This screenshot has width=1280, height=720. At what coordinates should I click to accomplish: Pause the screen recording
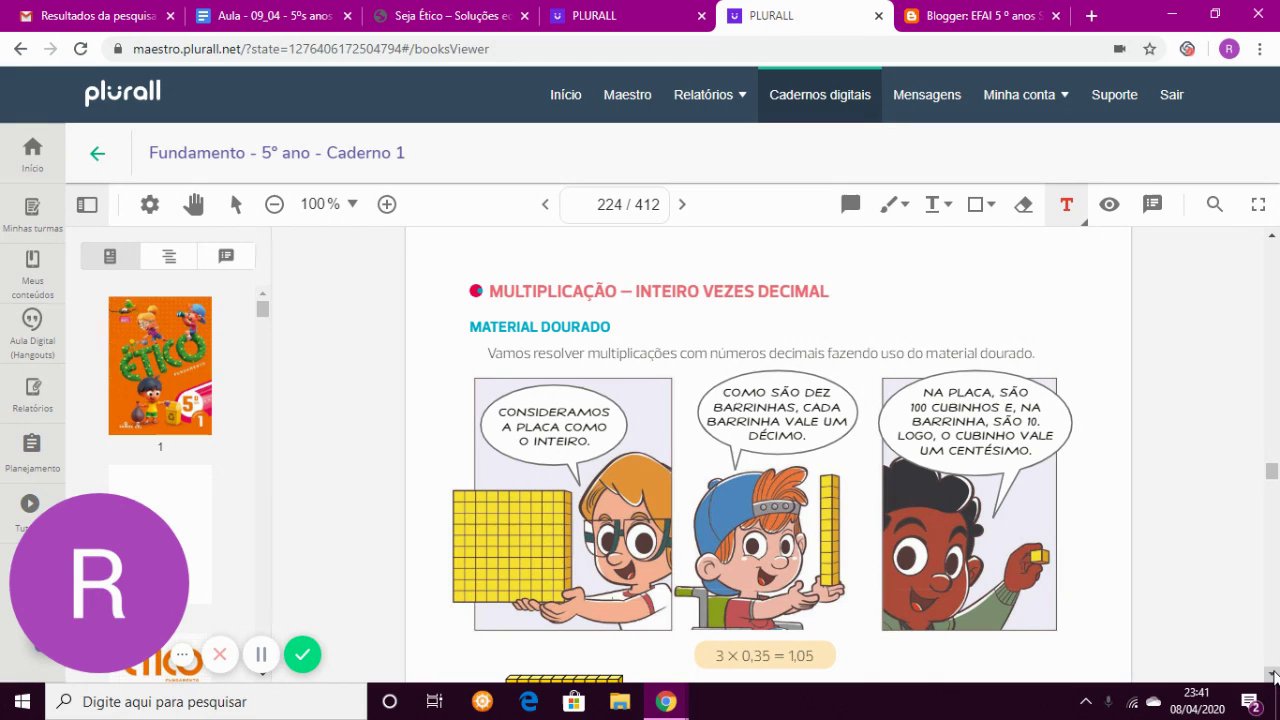point(261,655)
